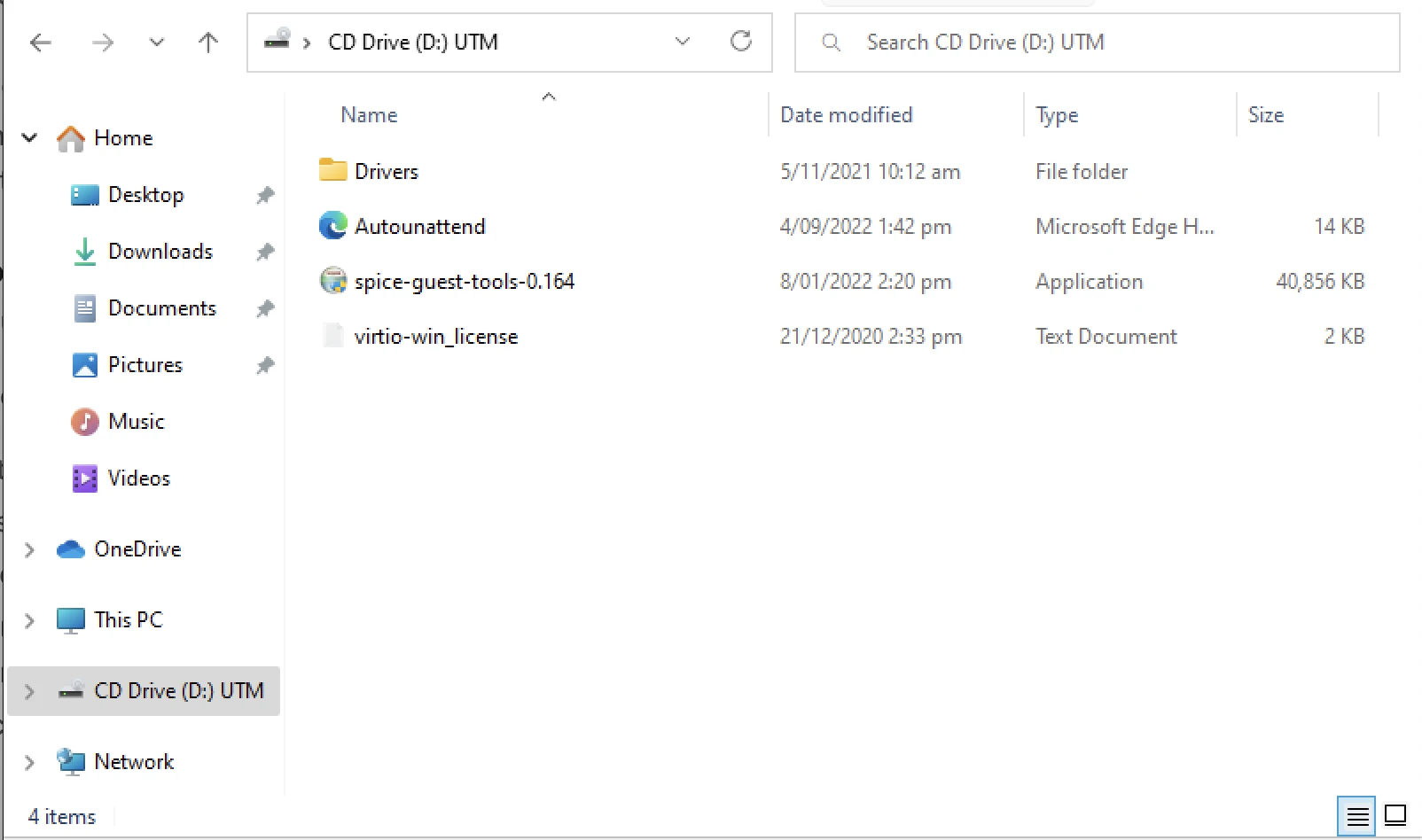Click the Autounattend Microsoft Edge icon
This screenshot has height=840, width=1422.
tap(332, 226)
